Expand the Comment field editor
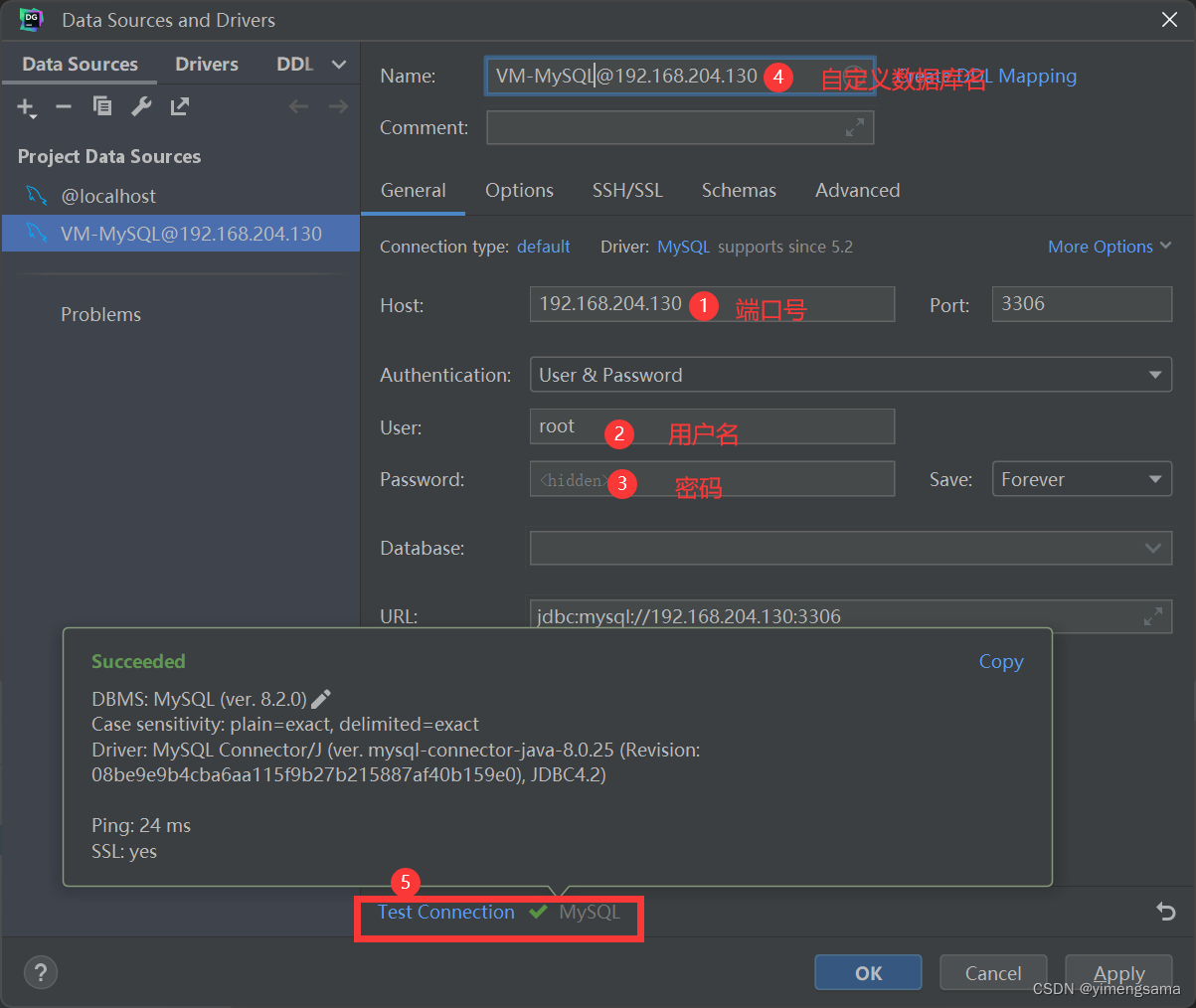 coord(855,127)
